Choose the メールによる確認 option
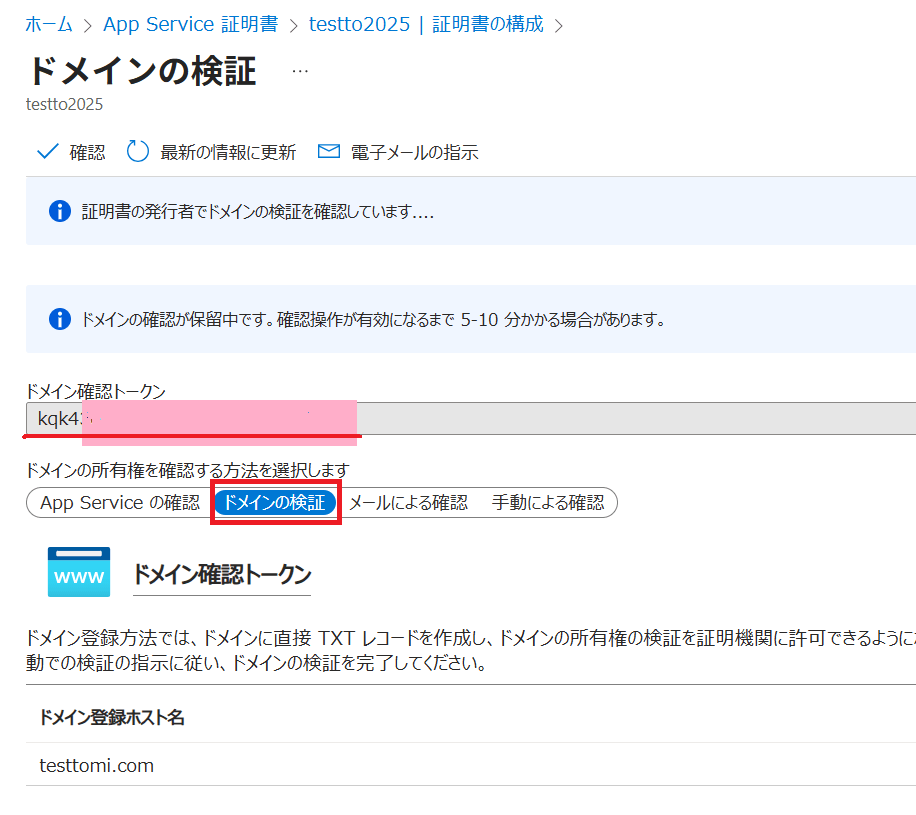The height and width of the screenshot is (815, 916). point(407,503)
